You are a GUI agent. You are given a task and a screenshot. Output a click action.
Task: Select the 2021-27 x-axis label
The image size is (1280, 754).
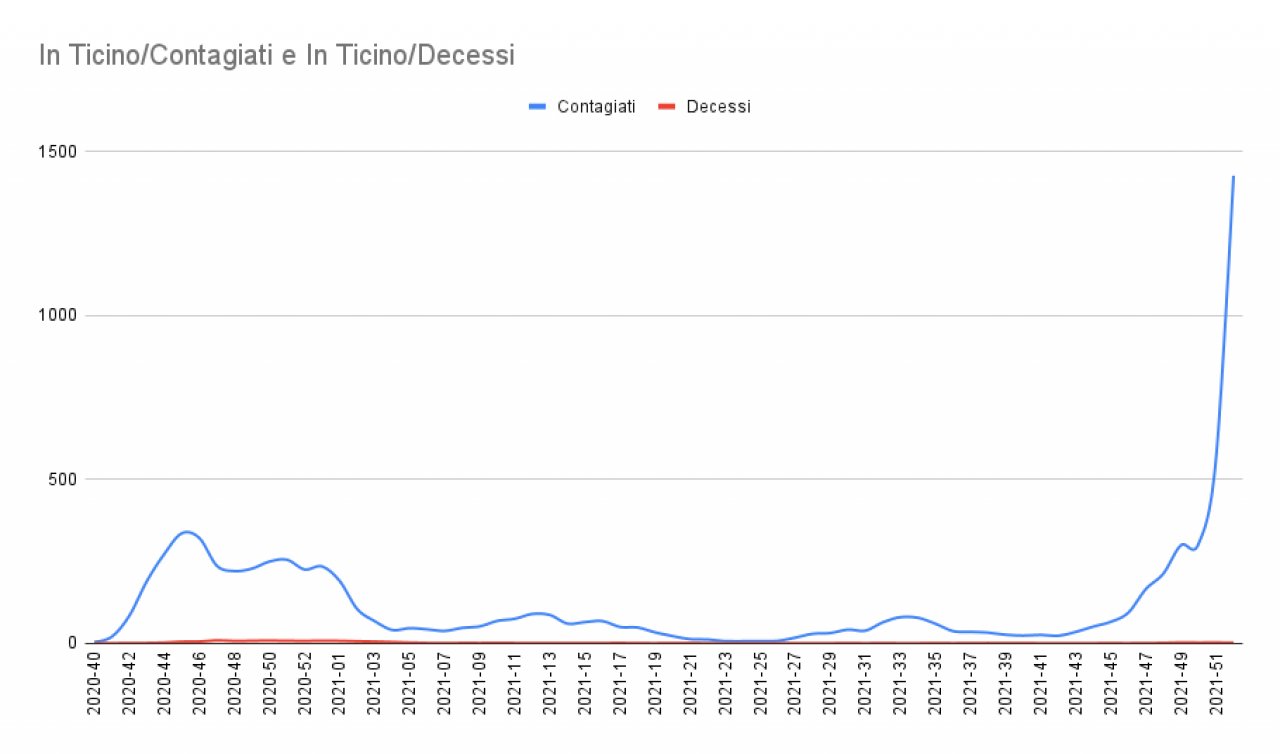tap(795, 683)
